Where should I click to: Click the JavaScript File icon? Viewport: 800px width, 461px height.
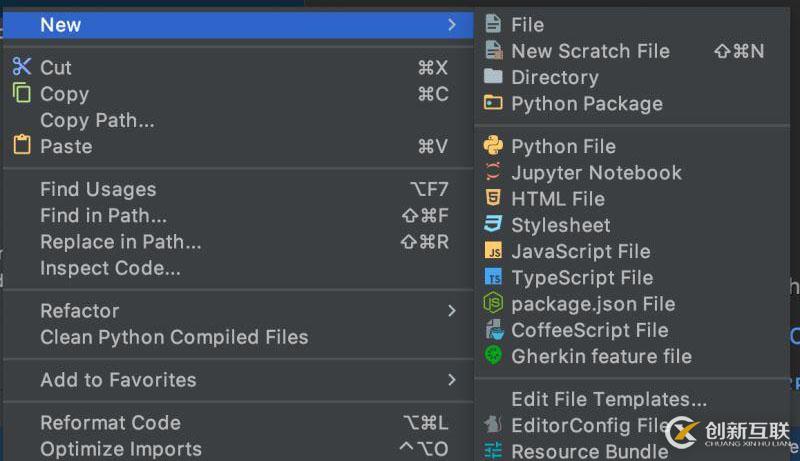tap(493, 251)
